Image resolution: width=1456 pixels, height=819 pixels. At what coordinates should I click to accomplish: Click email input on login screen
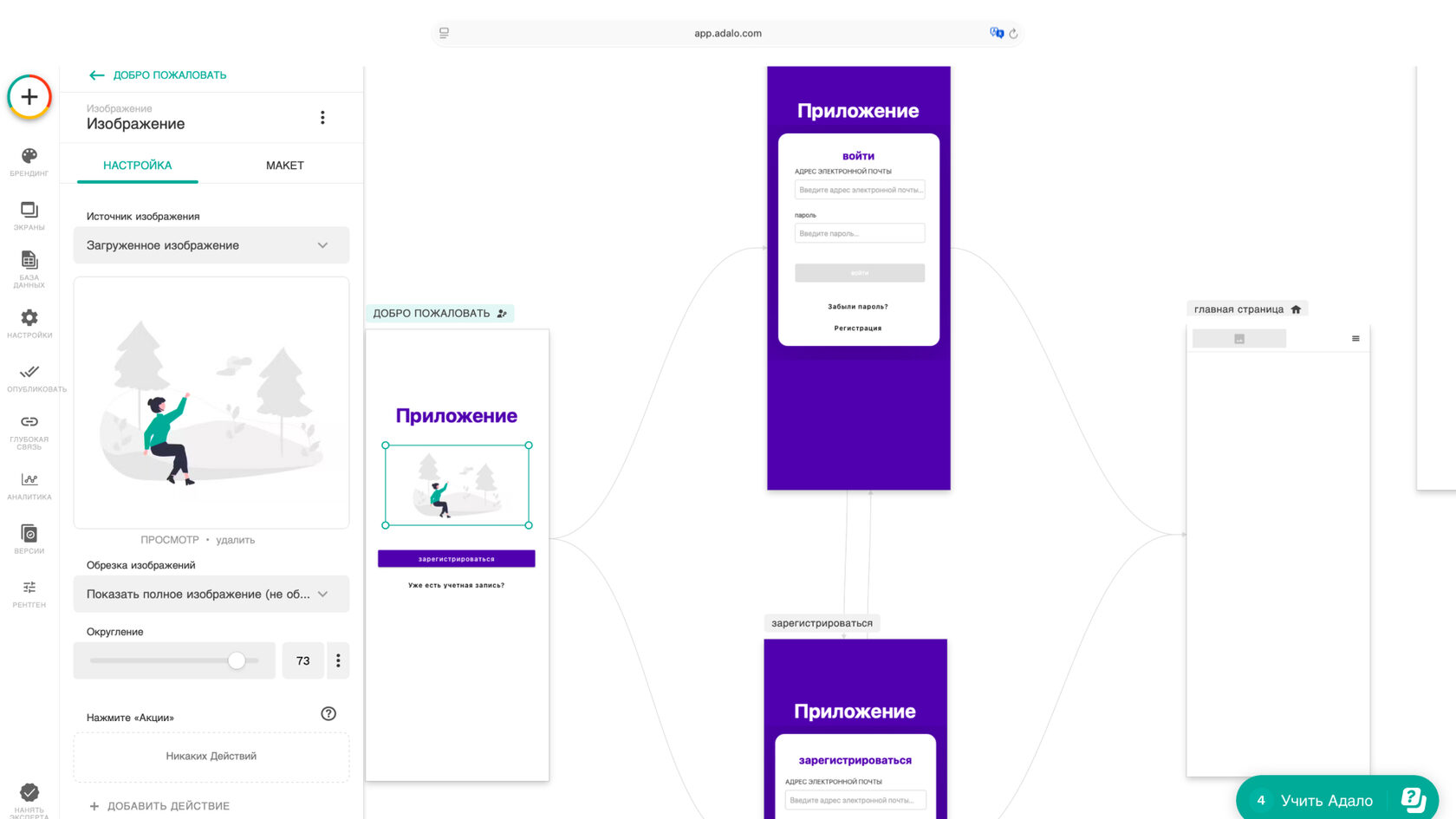(x=860, y=190)
